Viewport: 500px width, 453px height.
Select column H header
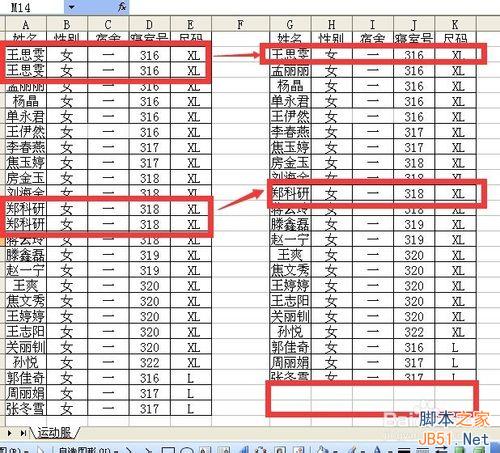tap(332, 25)
